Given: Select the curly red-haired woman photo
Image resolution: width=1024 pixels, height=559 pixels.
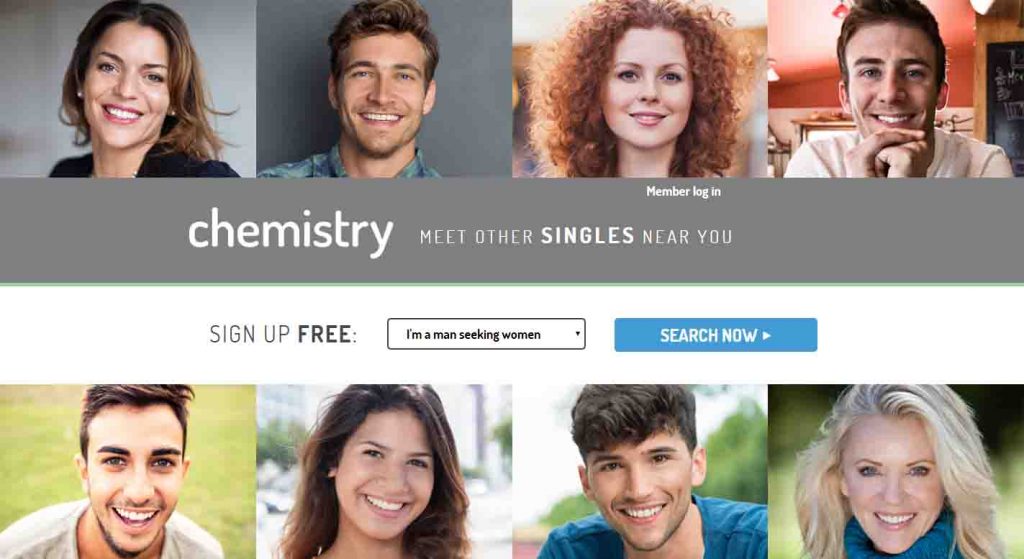Looking at the screenshot, I should [640, 89].
